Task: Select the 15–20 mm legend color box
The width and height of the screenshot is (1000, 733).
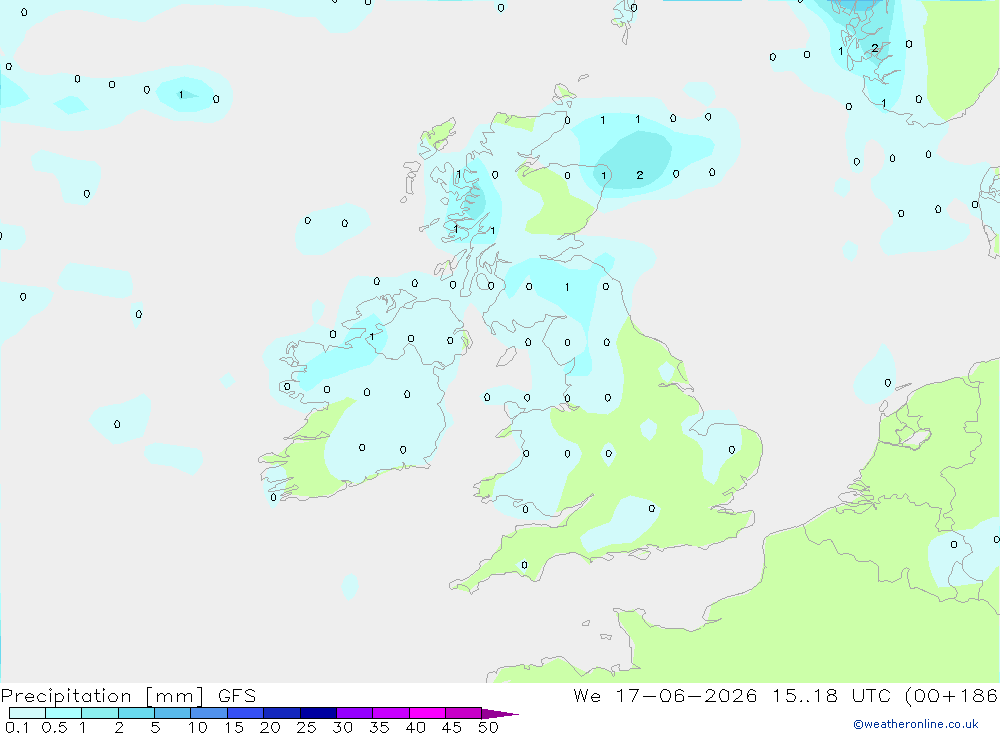Action: pos(246,713)
